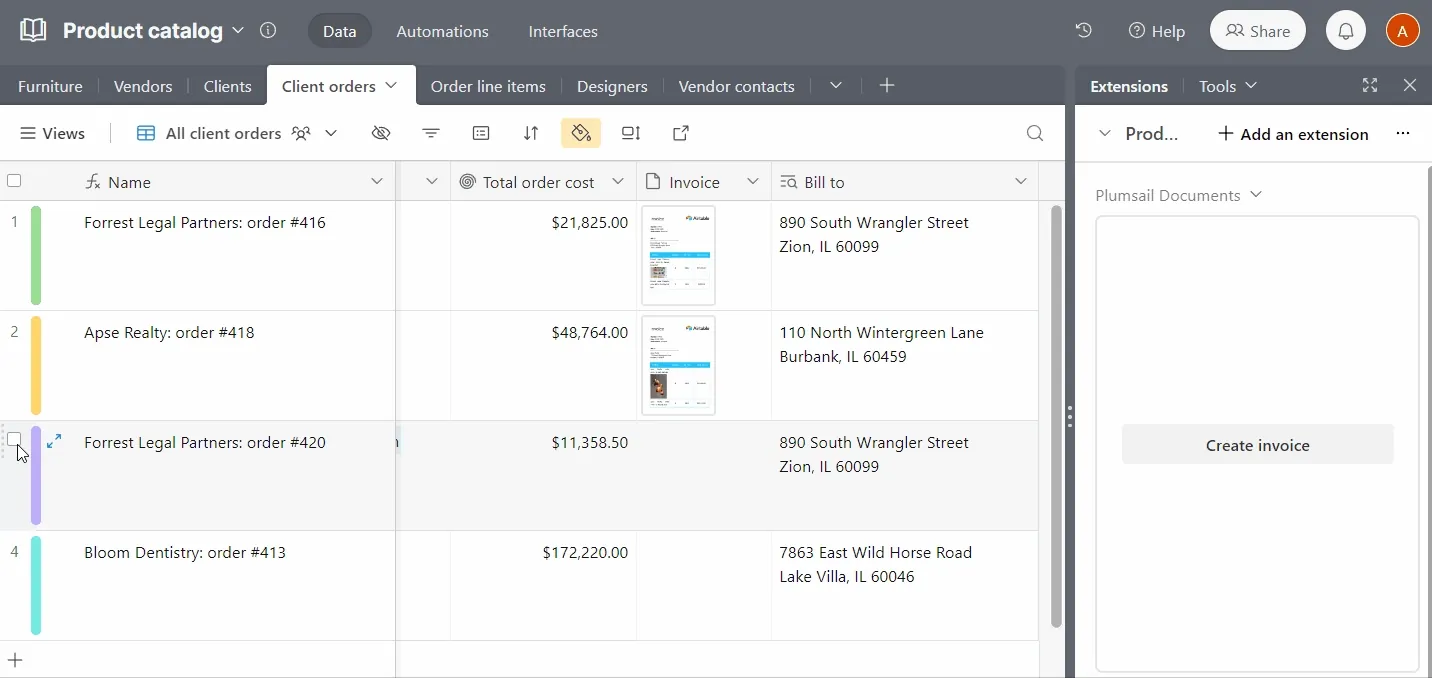Open the Furniture table tab
Image resolution: width=1432 pixels, height=678 pixels.
click(x=50, y=86)
